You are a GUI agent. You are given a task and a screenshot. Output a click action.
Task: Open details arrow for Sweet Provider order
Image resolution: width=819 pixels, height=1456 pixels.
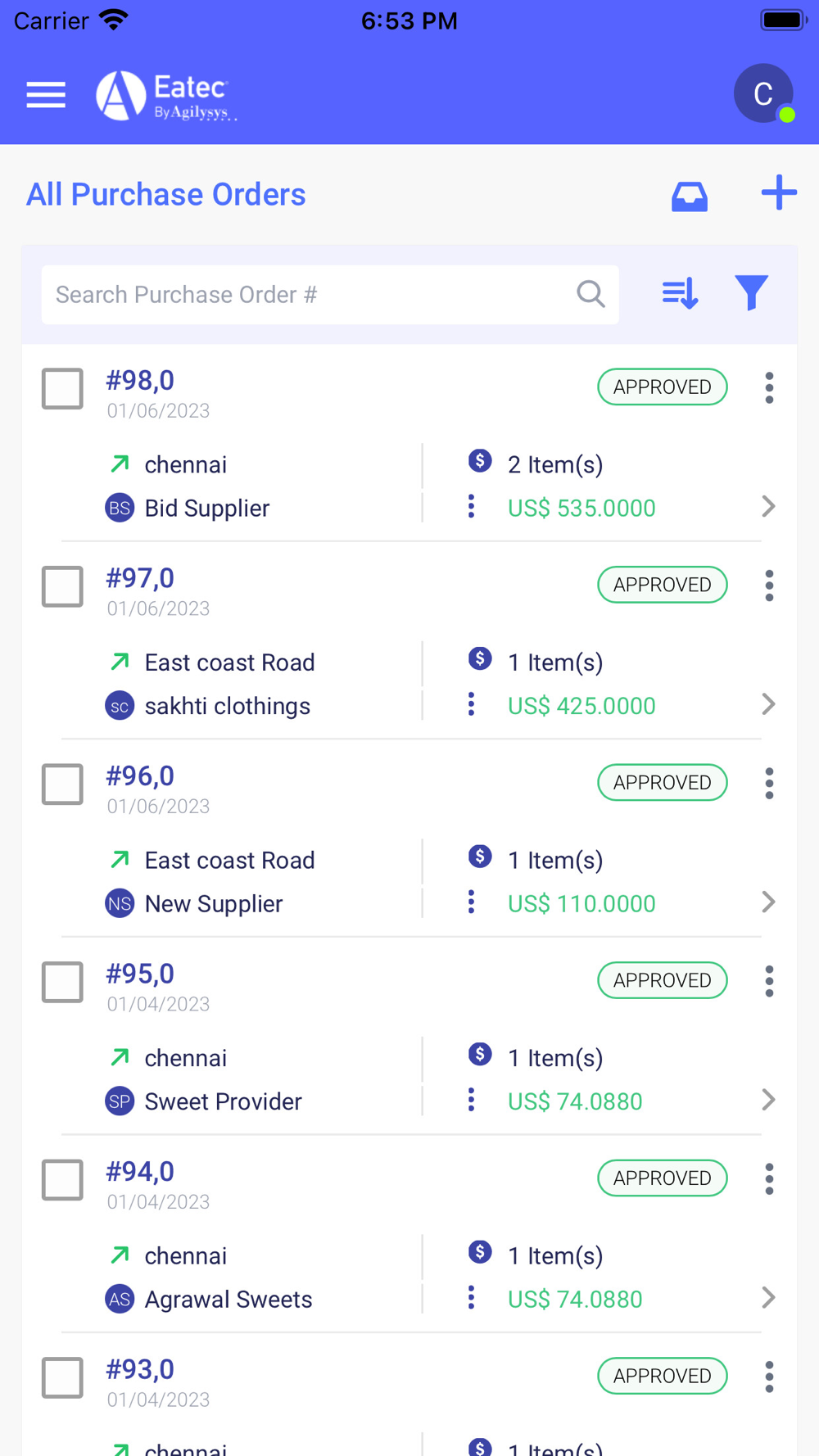point(767,1100)
